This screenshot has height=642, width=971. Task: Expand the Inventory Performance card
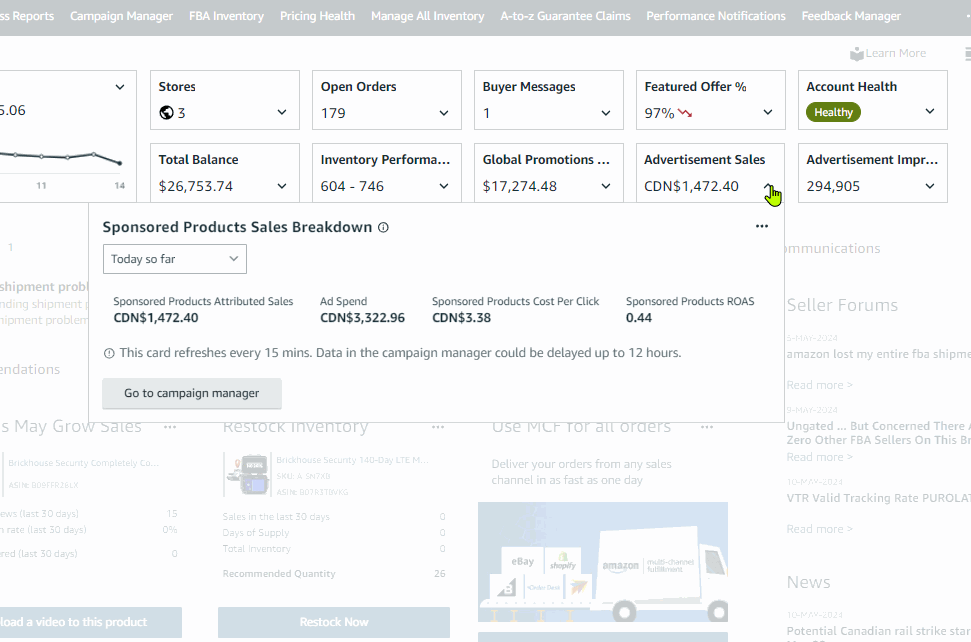(444, 186)
